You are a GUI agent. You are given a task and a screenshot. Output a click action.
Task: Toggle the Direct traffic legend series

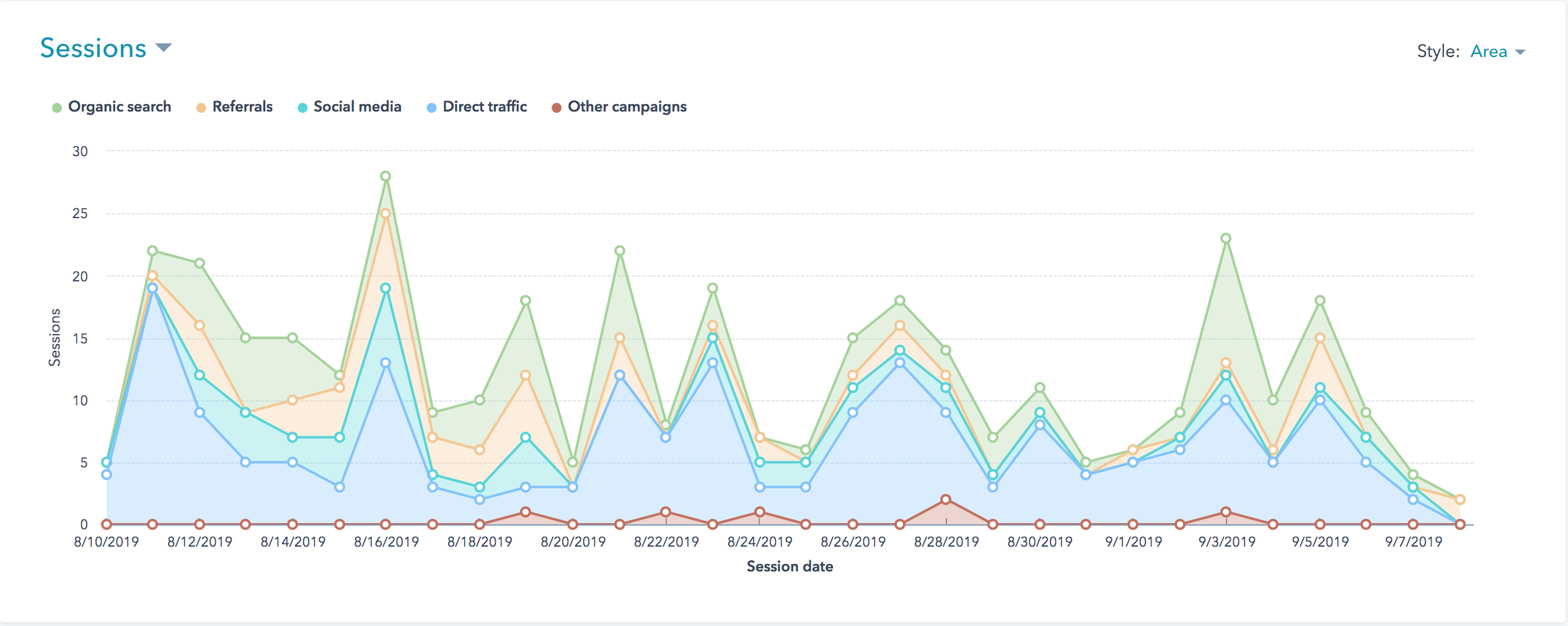tap(477, 107)
